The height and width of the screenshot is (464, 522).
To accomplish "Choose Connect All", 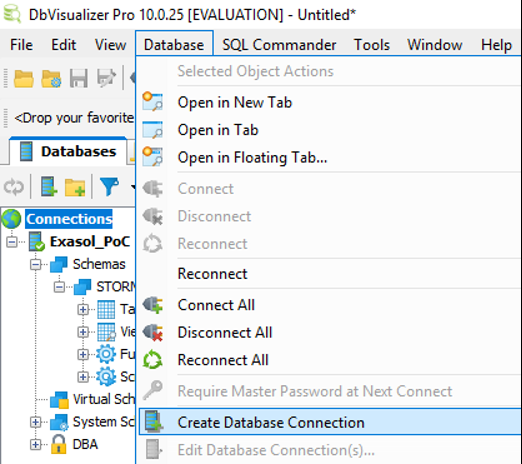I will pos(329,305).
